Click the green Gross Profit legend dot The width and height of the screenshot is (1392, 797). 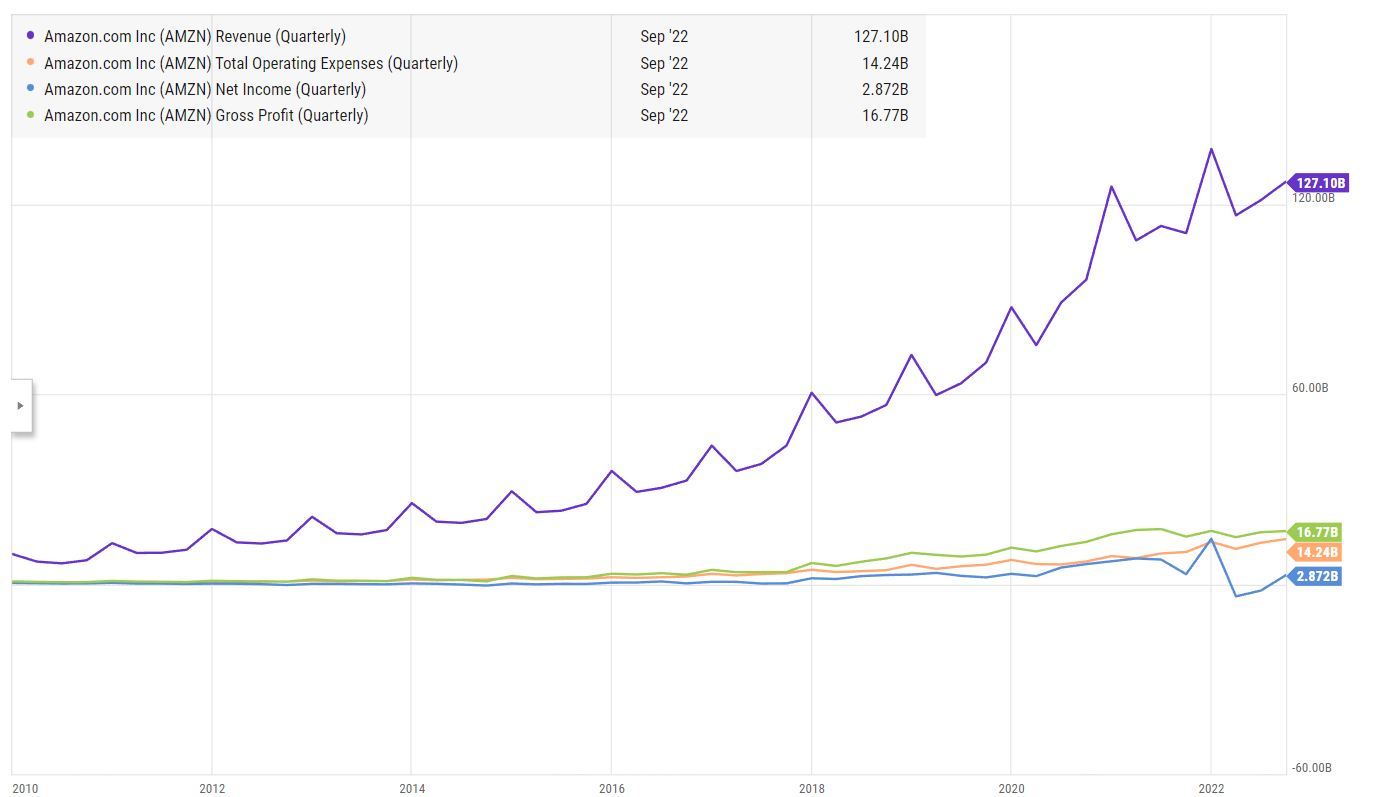pyautogui.click(x=30, y=115)
